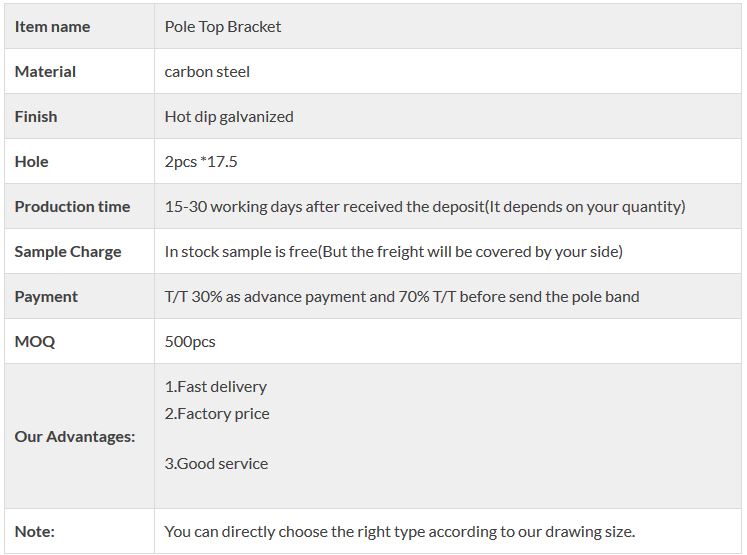The image size is (747, 555).
Task: Click the 'carbon steel' value
Action: pos(207,72)
